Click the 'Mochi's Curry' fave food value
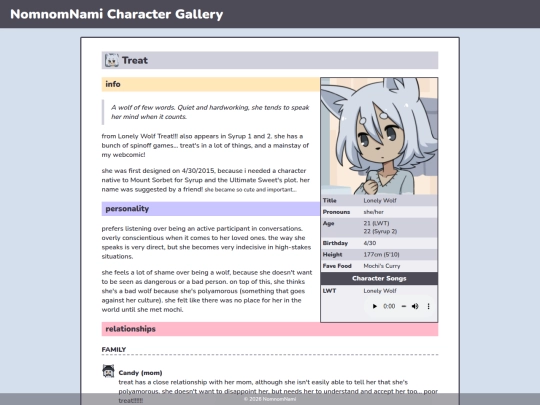Screen dimensions: 540x405 coord(382,266)
